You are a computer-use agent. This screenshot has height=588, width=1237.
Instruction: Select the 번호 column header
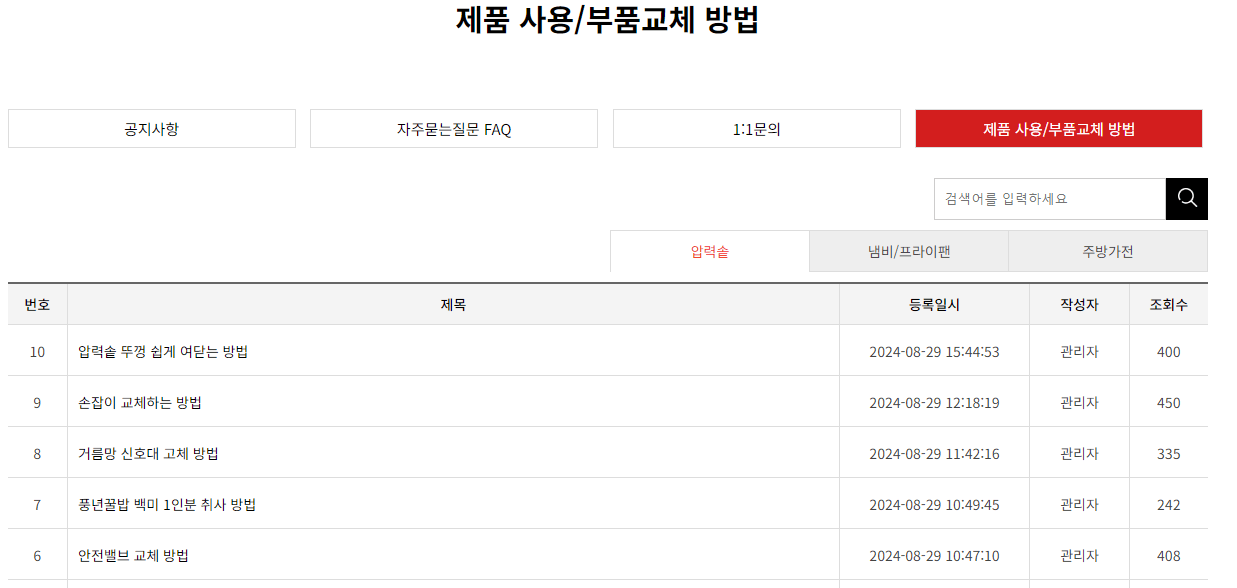click(x=37, y=304)
